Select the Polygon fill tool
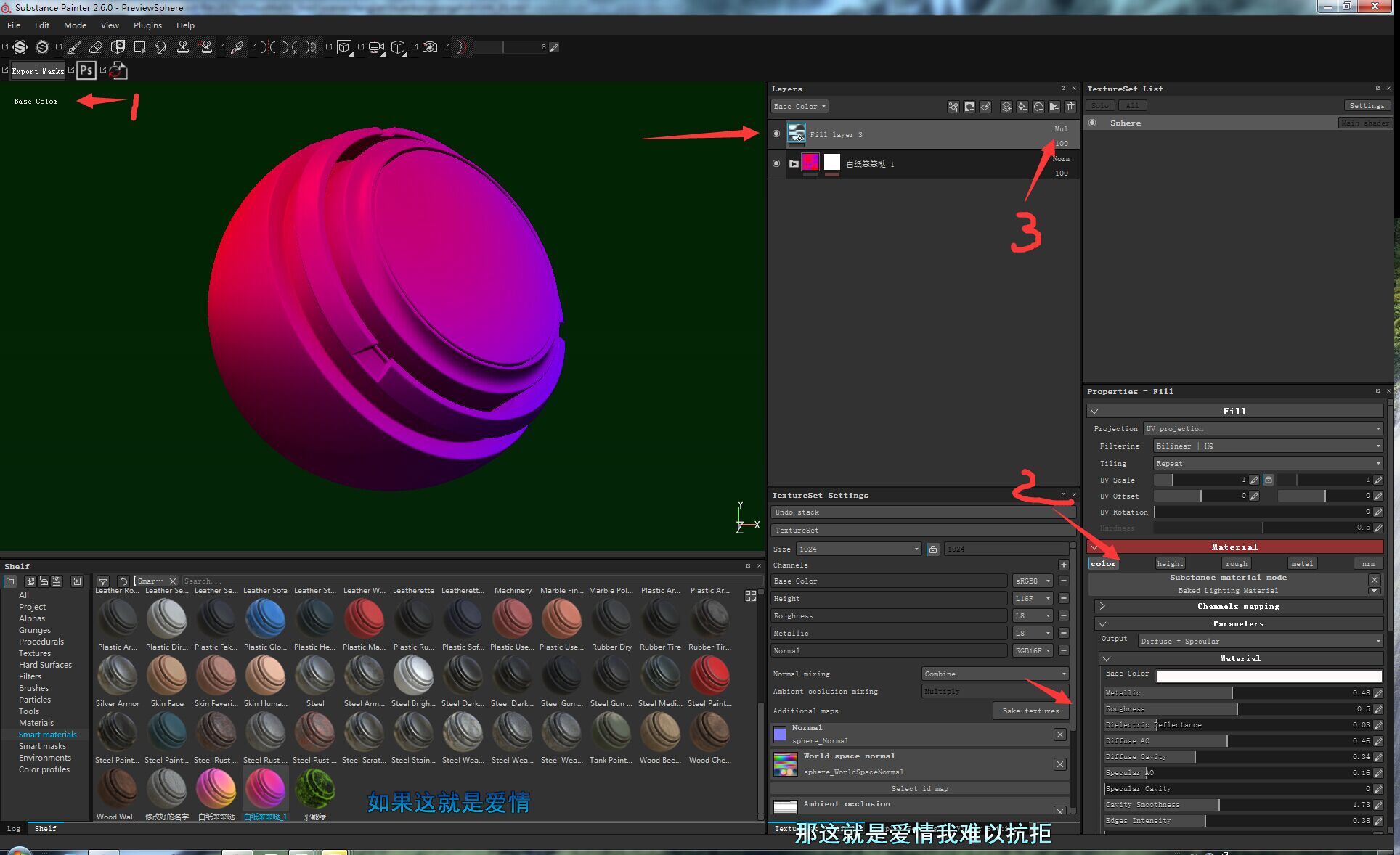Viewport: 1400px width, 855px height. click(x=139, y=47)
